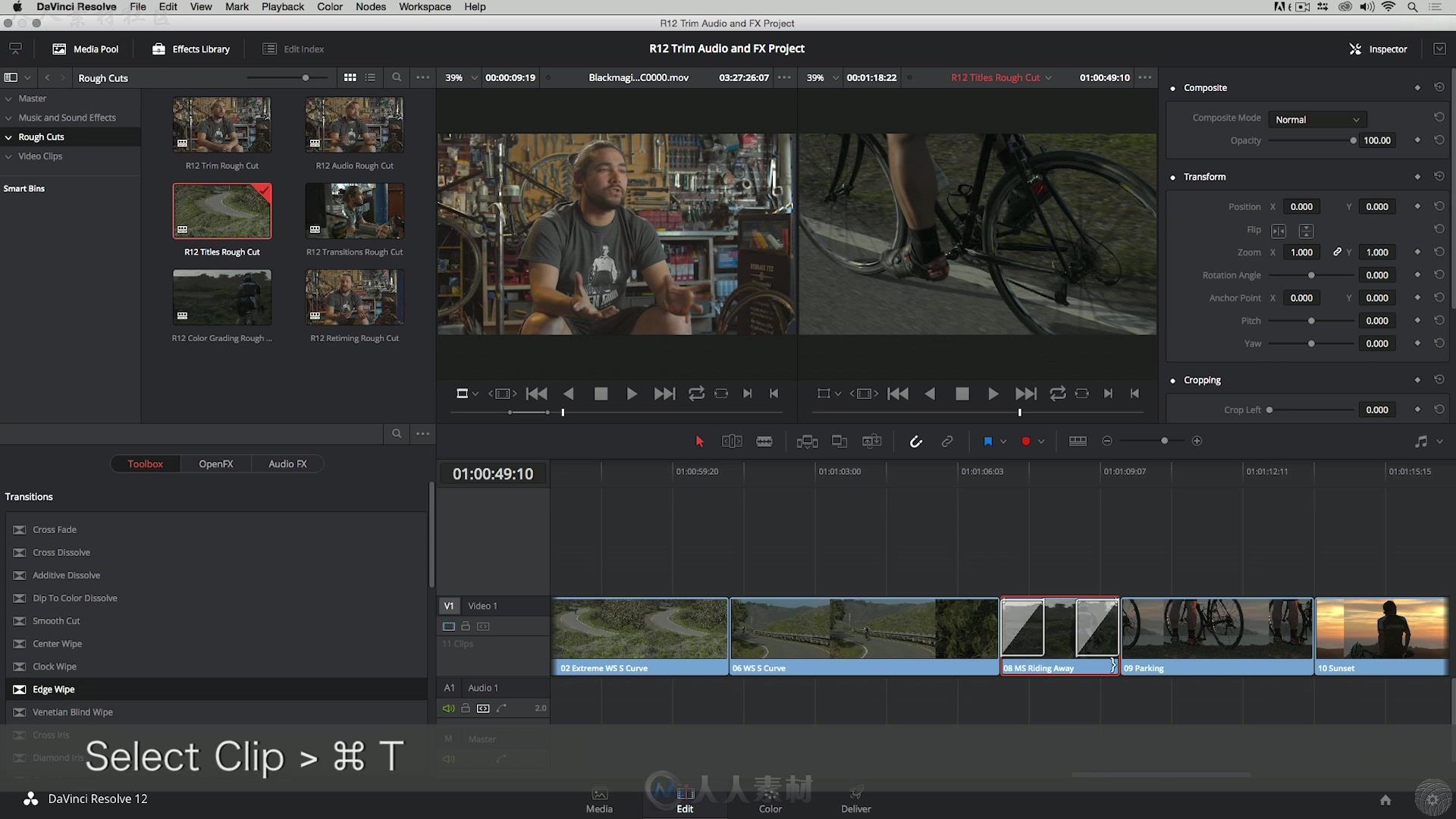
Task: Select the Cross Dissolve transition
Action: click(217, 553)
